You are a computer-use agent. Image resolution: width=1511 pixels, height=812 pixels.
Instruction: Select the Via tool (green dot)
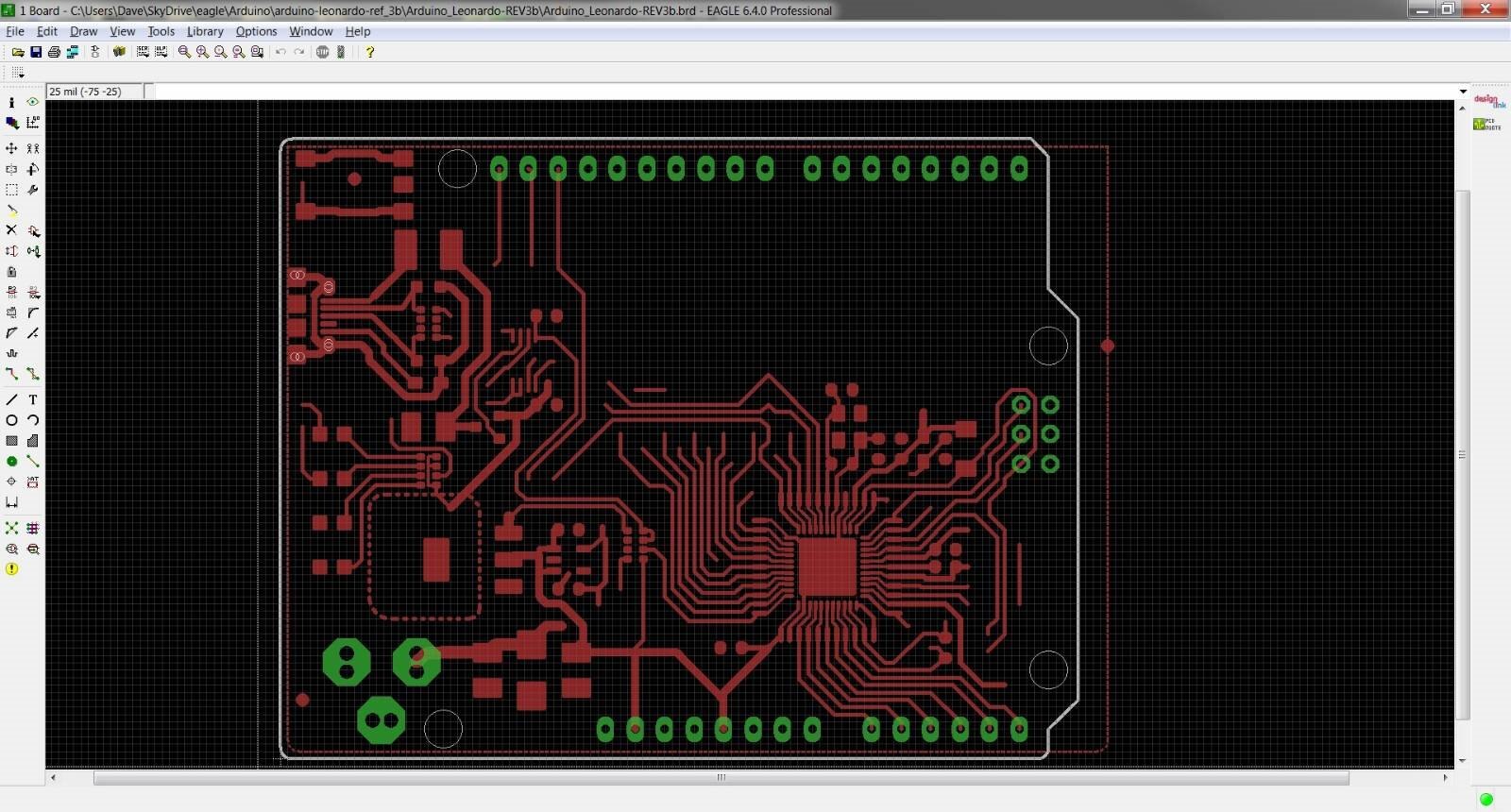pyautogui.click(x=11, y=462)
